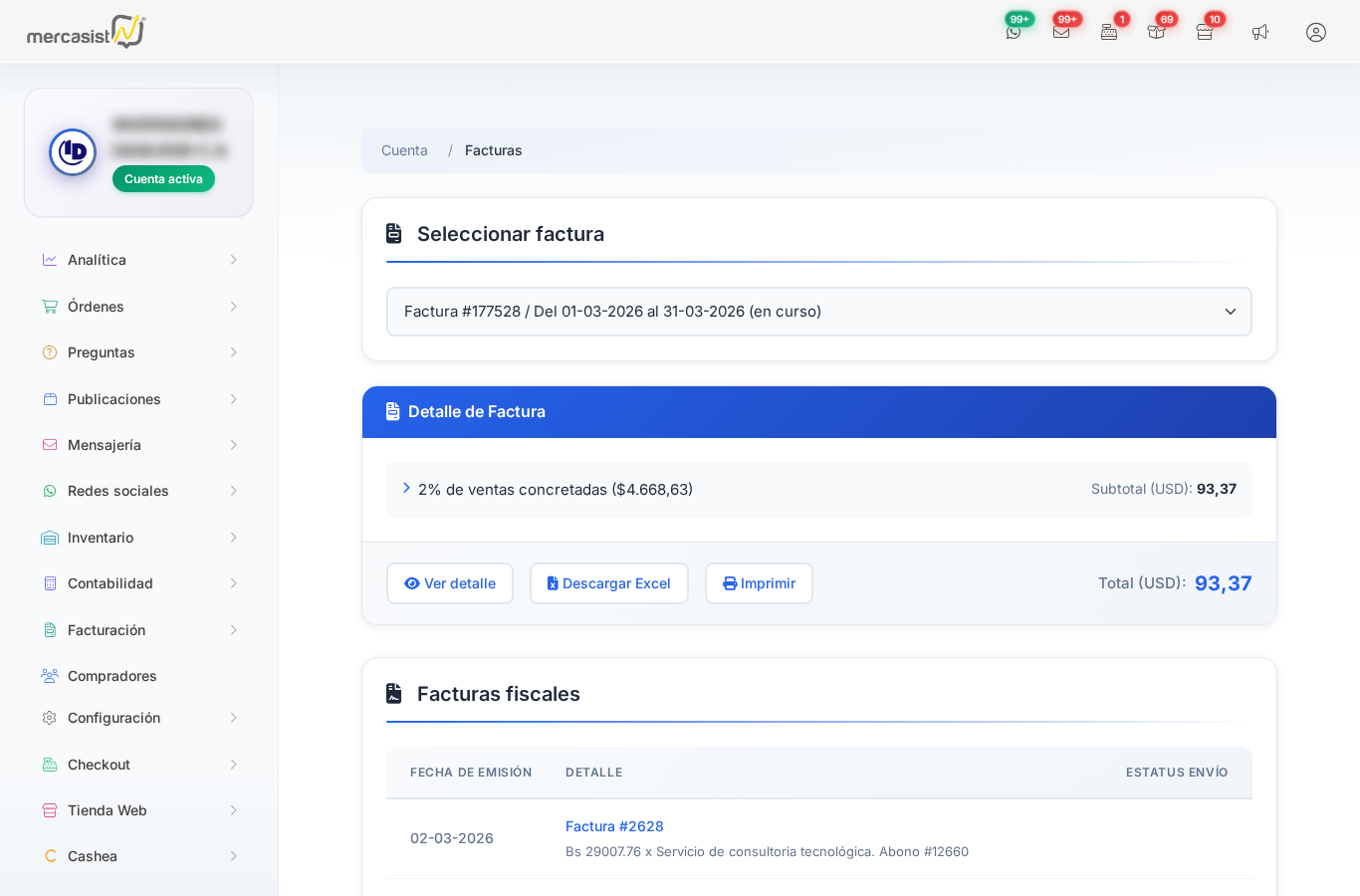Download the invoice with Descargar Excel

click(608, 583)
